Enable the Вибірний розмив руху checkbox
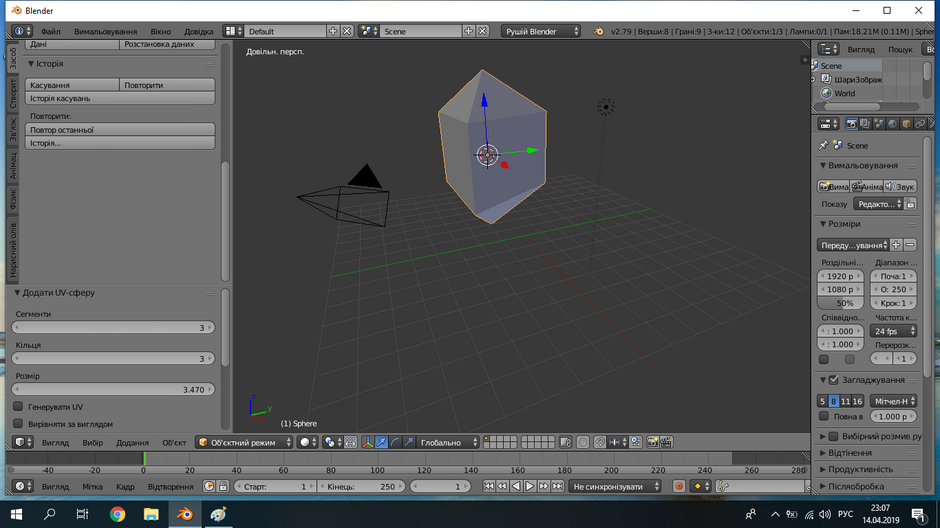 pos(834,436)
